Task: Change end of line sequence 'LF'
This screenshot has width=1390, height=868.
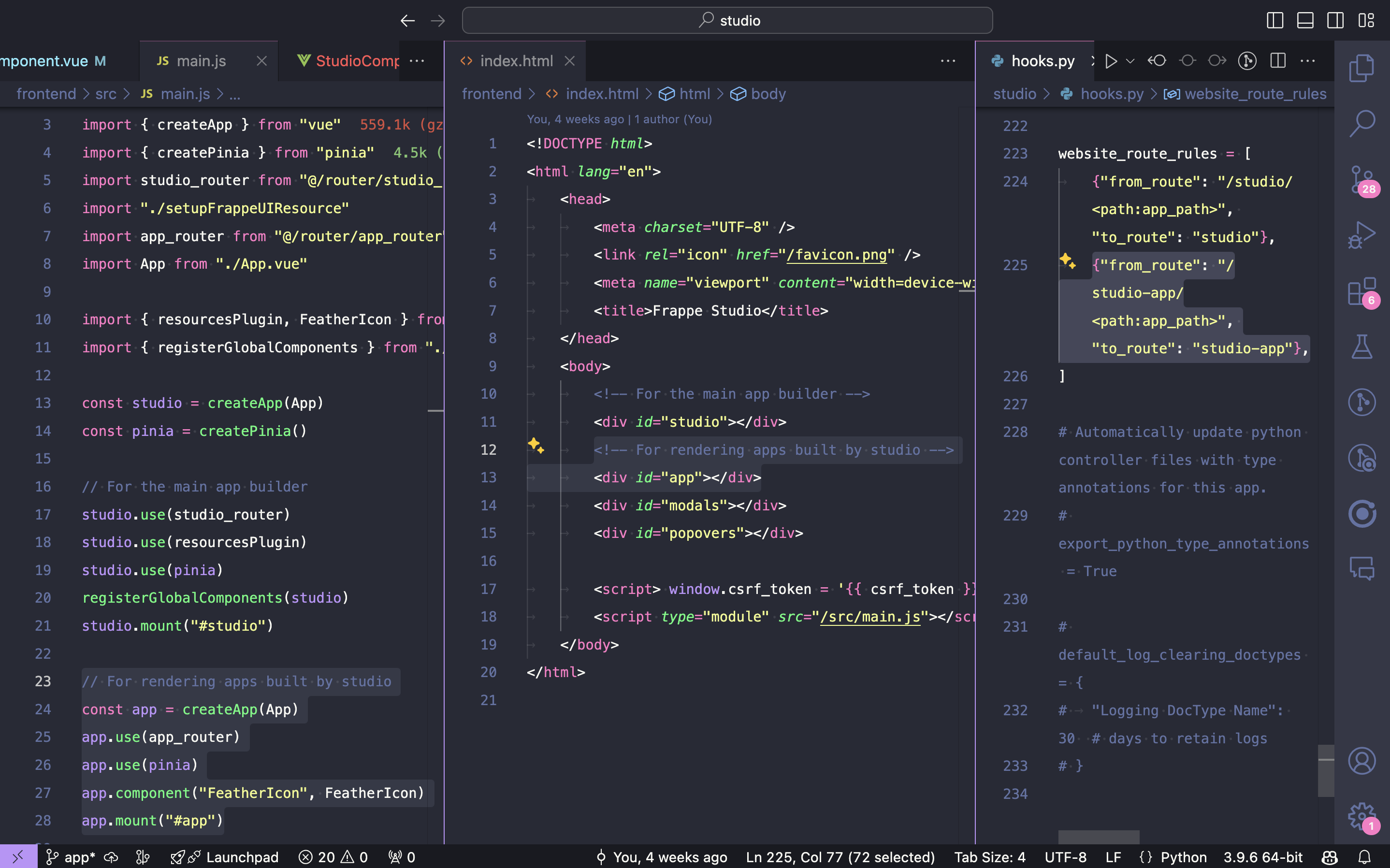Action: 1113,857
